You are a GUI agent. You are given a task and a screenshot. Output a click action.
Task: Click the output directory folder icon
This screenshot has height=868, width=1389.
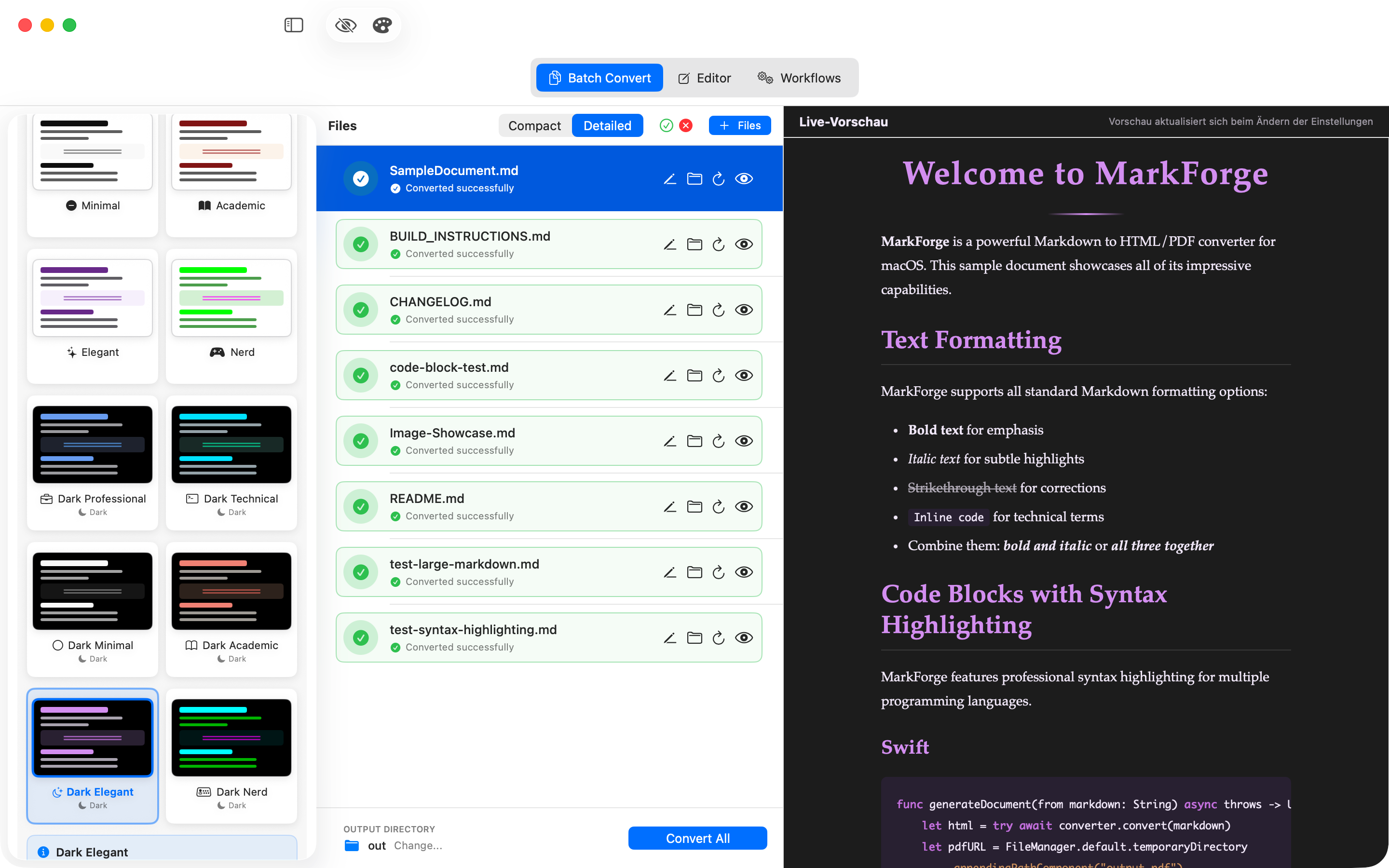pyautogui.click(x=352, y=846)
